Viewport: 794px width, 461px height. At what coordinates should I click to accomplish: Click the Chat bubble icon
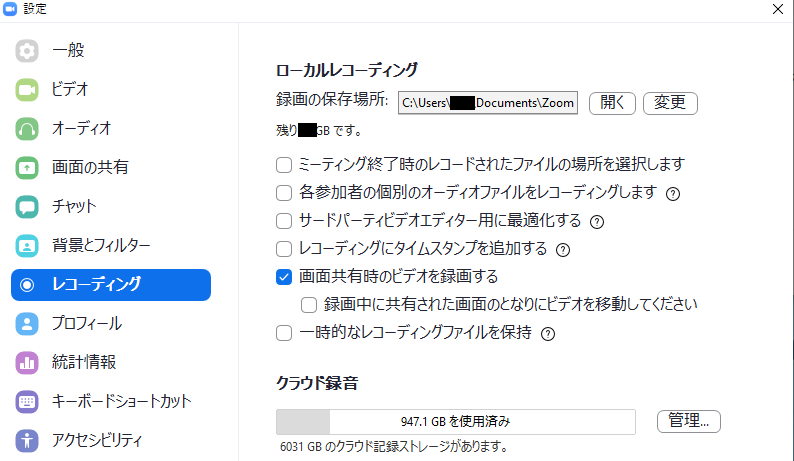click(x=27, y=206)
